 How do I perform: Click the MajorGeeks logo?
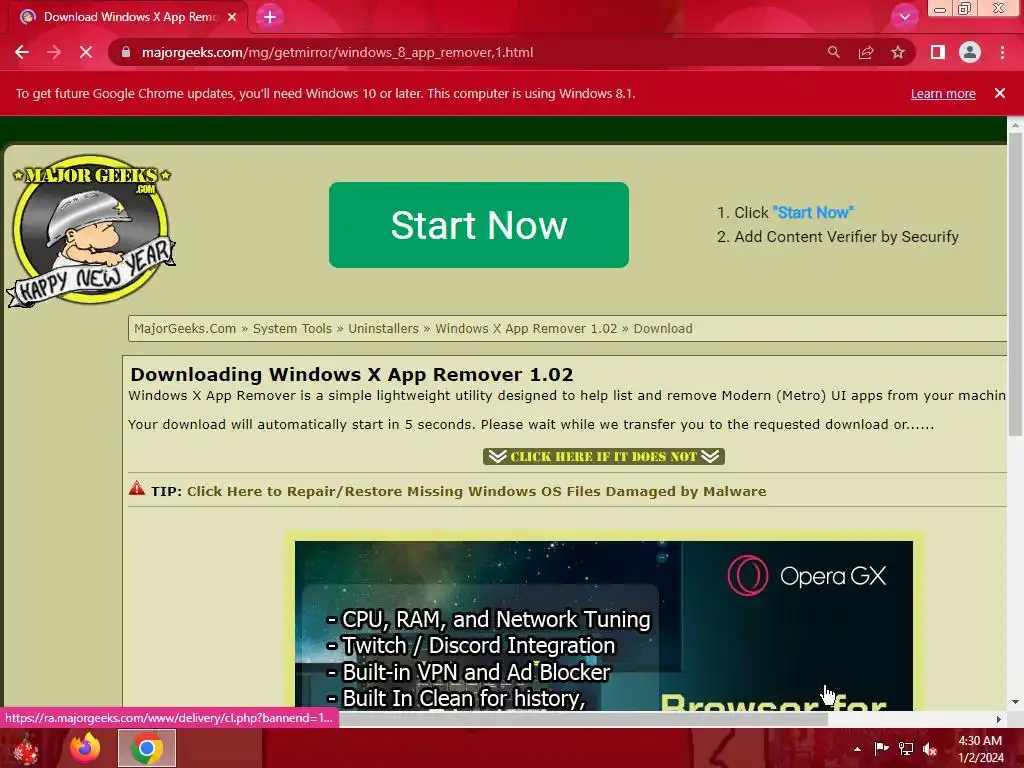[91, 231]
